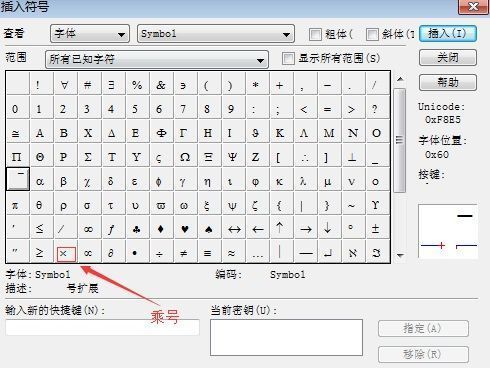Click the 指定(A) assign button
Viewport: 490px width, 368px height.
423,329
